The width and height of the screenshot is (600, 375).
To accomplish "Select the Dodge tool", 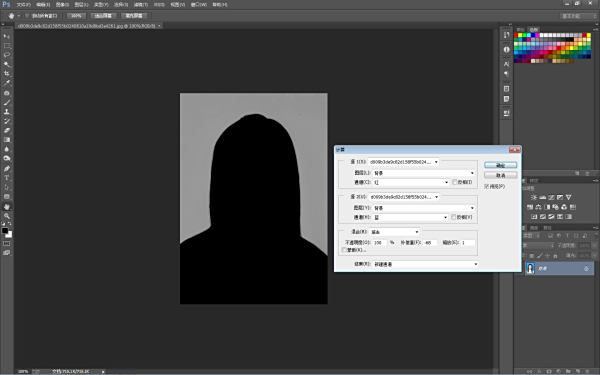I will point(7,158).
